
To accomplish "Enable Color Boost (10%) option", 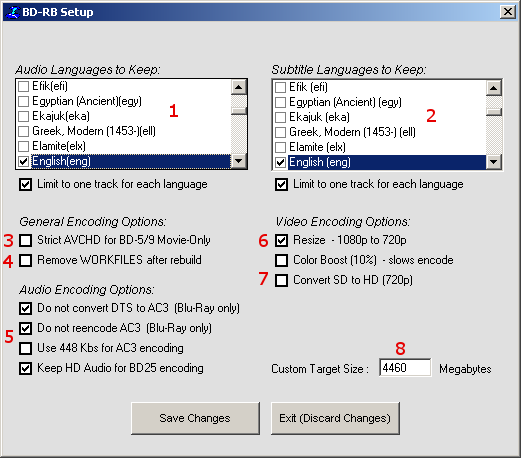I will click(x=282, y=260).
